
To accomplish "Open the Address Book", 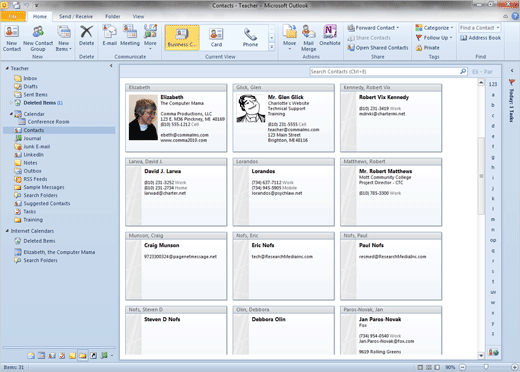I will [x=480, y=38].
